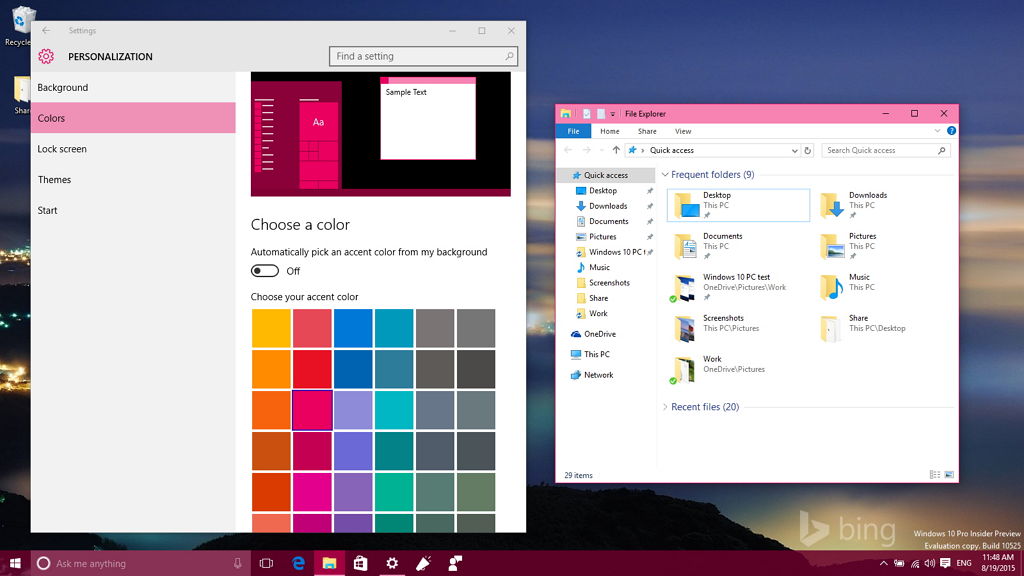The width and height of the screenshot is (1024, 576).
Task: Select Lock screen in Personalization sidebar
Action: (62, 148)
